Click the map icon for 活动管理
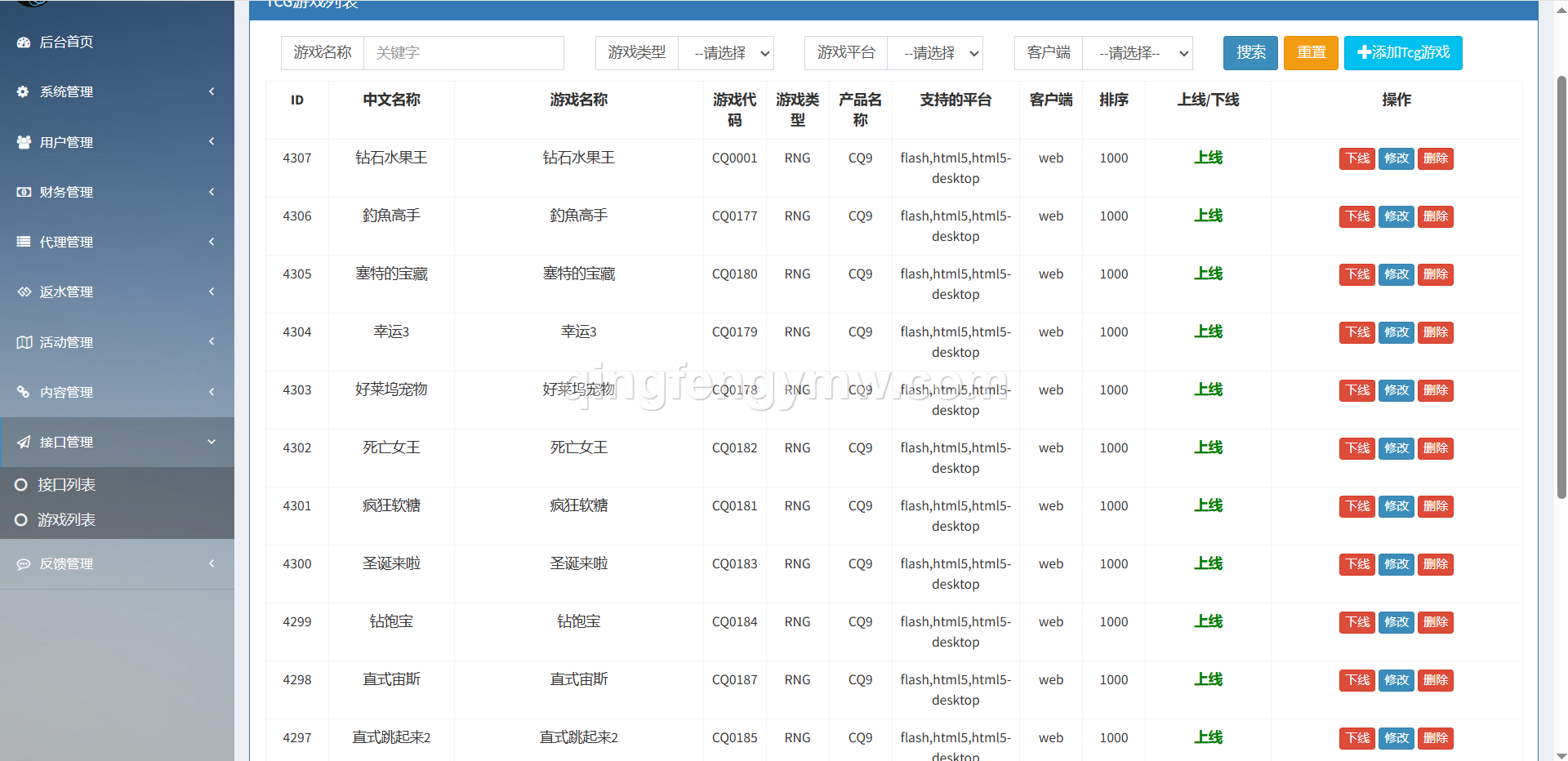Viewport: 1568px width, 761px height. point(24,342)
